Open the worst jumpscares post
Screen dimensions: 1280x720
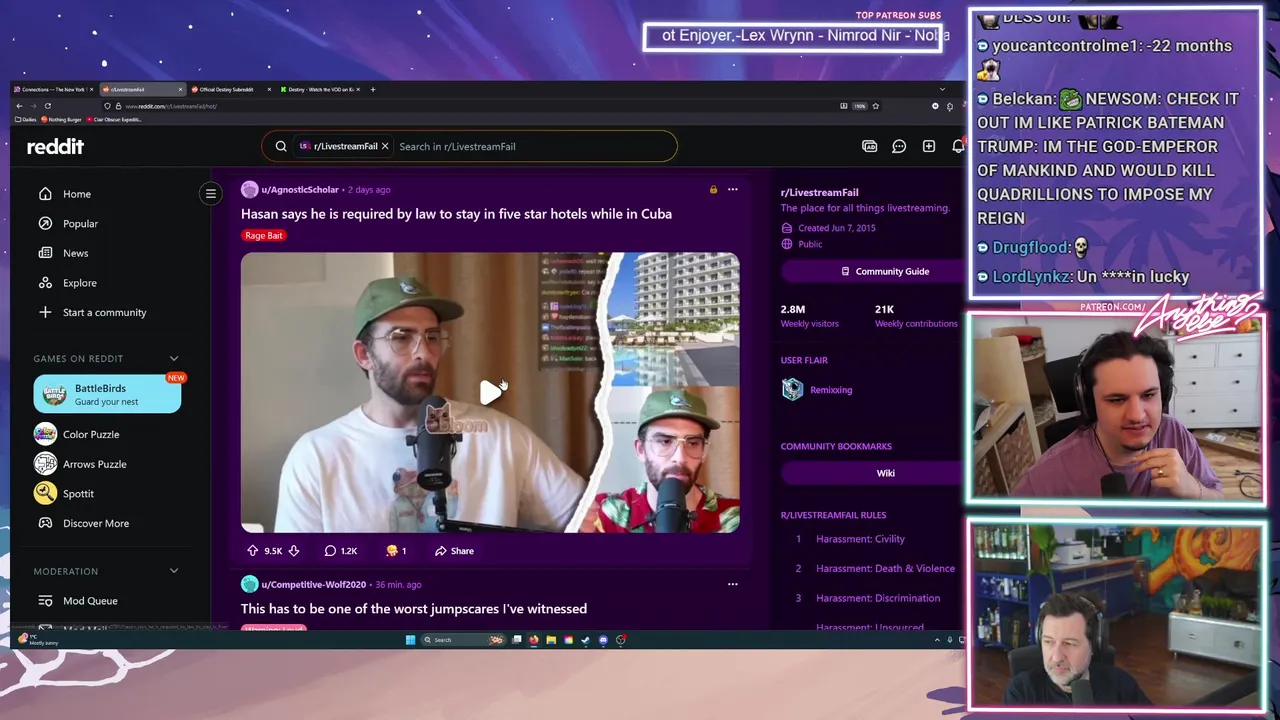tap(414, 609)
